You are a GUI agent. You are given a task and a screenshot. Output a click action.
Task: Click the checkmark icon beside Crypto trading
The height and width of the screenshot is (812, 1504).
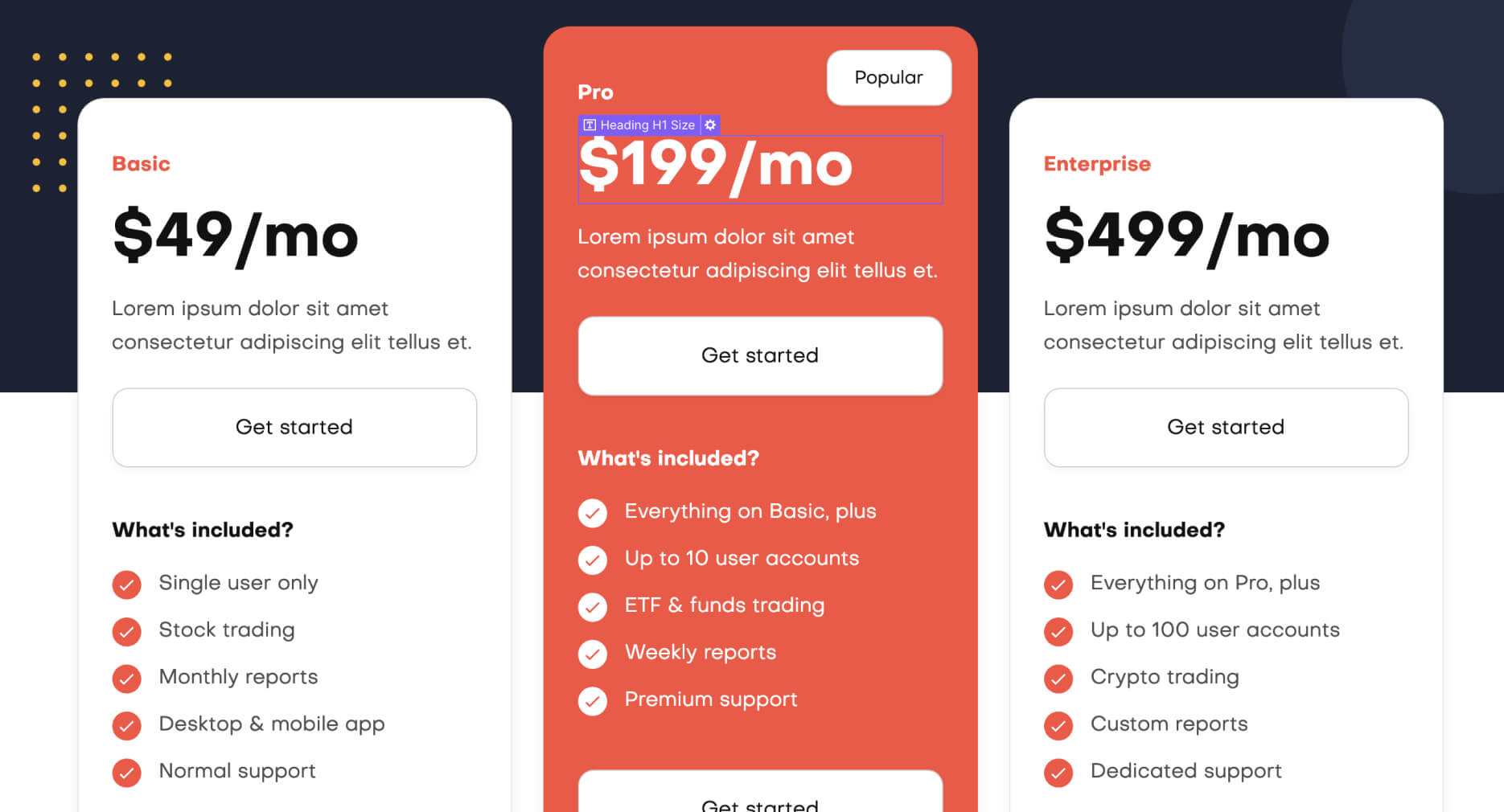coord(1058,679)
